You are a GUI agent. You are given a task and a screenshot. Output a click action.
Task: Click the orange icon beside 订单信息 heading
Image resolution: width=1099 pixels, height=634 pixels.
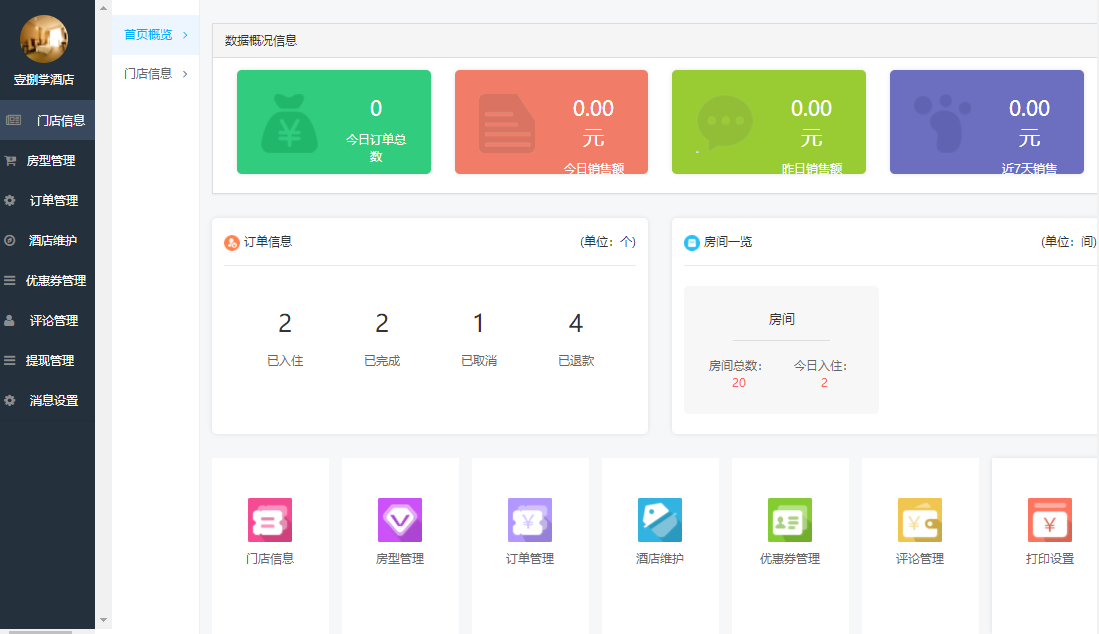click(232, 242)
